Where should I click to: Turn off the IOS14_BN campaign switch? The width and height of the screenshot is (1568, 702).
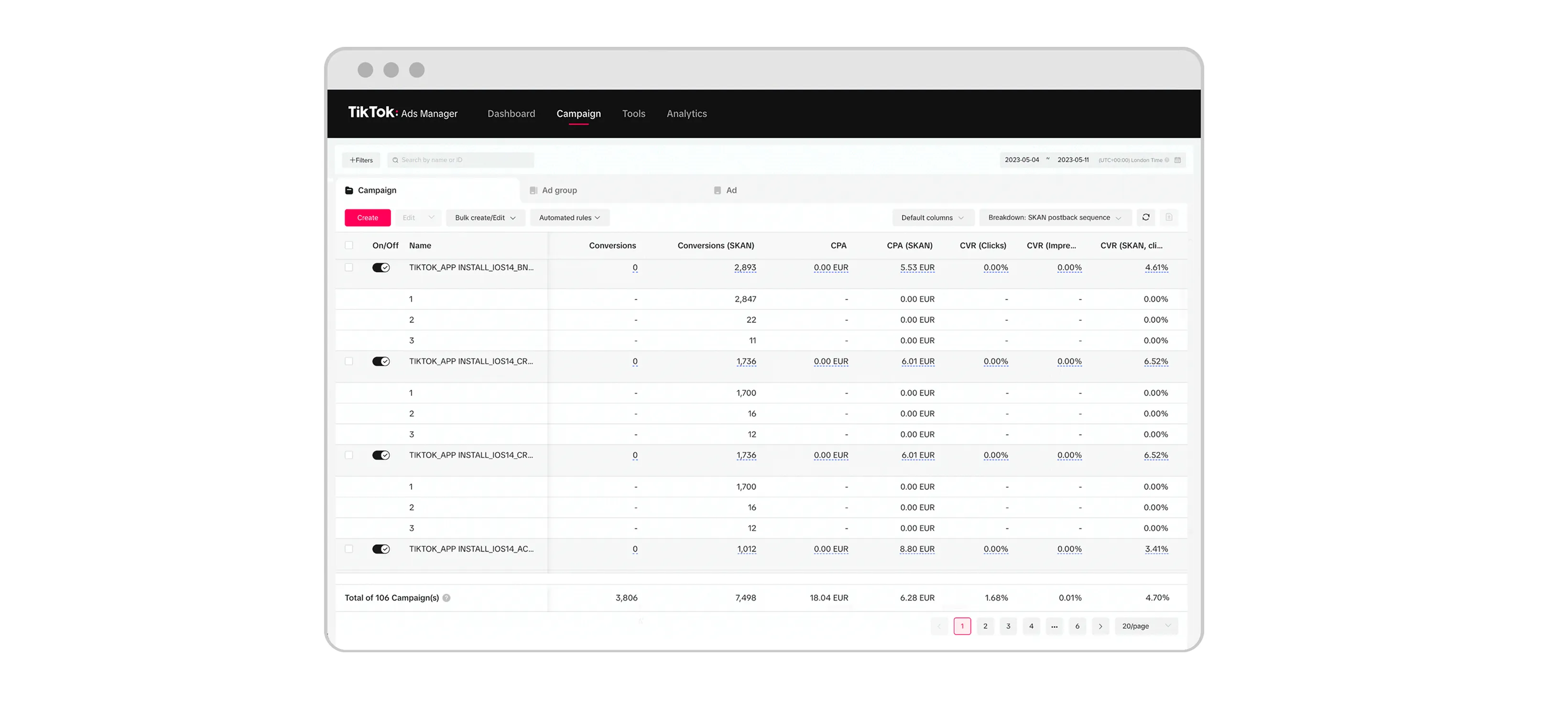[381, 267]
